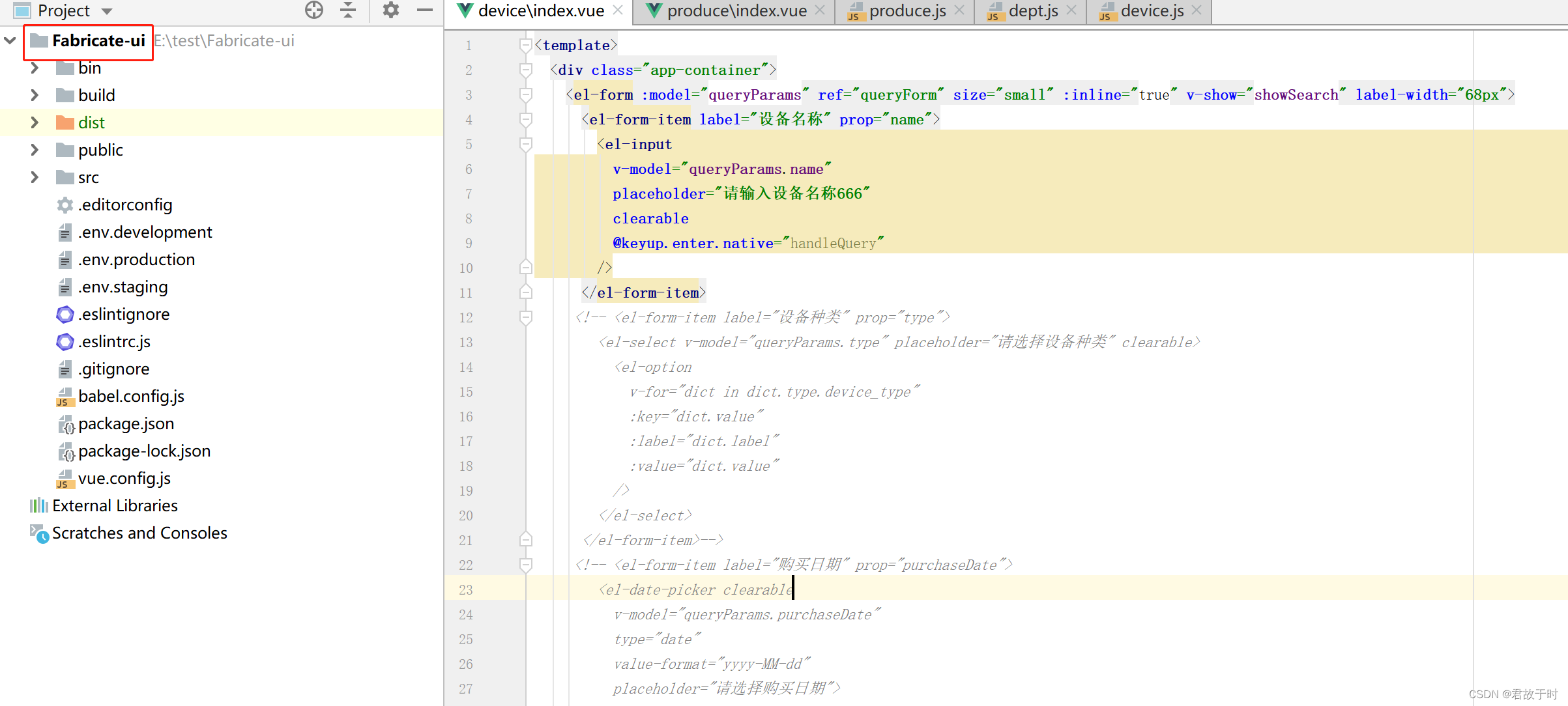Click Scratches and Consoles icon
The image size is (1568, 706).
38,533
